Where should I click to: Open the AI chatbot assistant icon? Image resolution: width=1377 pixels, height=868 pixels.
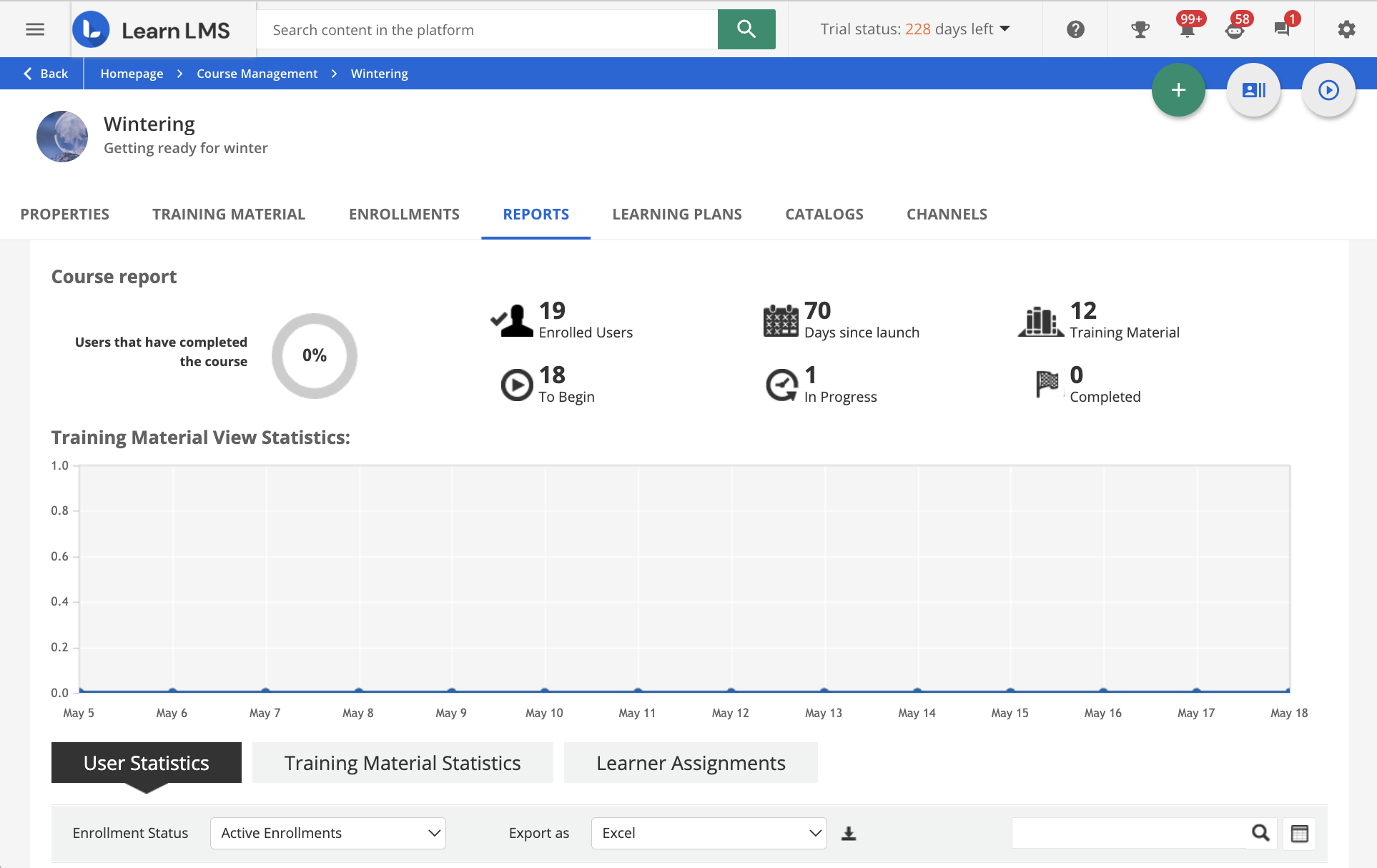coord(1235,31)
